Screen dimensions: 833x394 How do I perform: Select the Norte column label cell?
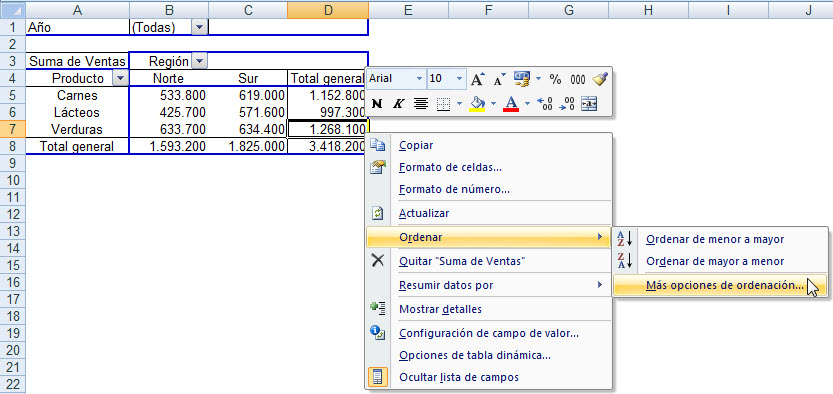tap(168, 79)
